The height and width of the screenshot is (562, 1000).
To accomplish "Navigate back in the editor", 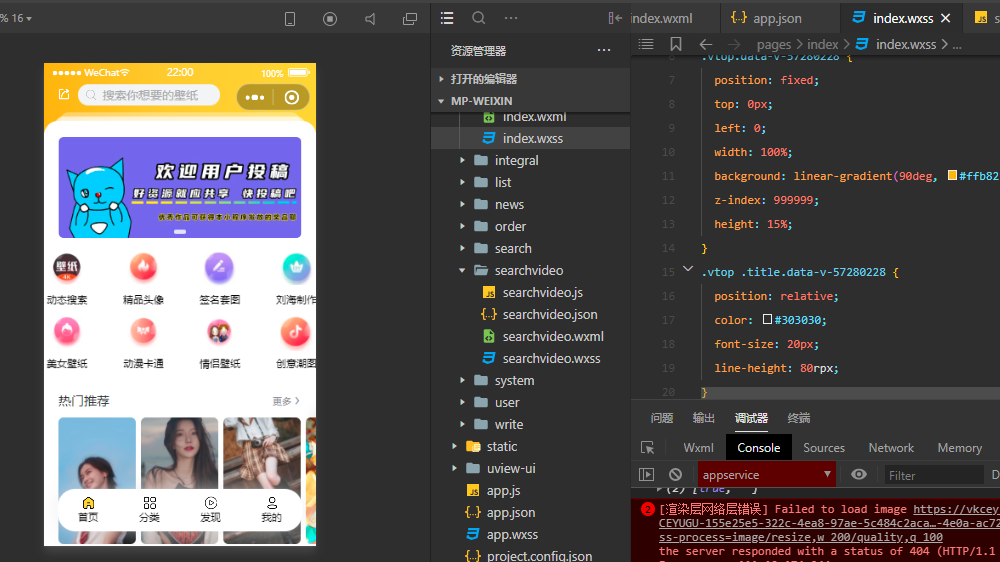I will [x=705, y=44].
